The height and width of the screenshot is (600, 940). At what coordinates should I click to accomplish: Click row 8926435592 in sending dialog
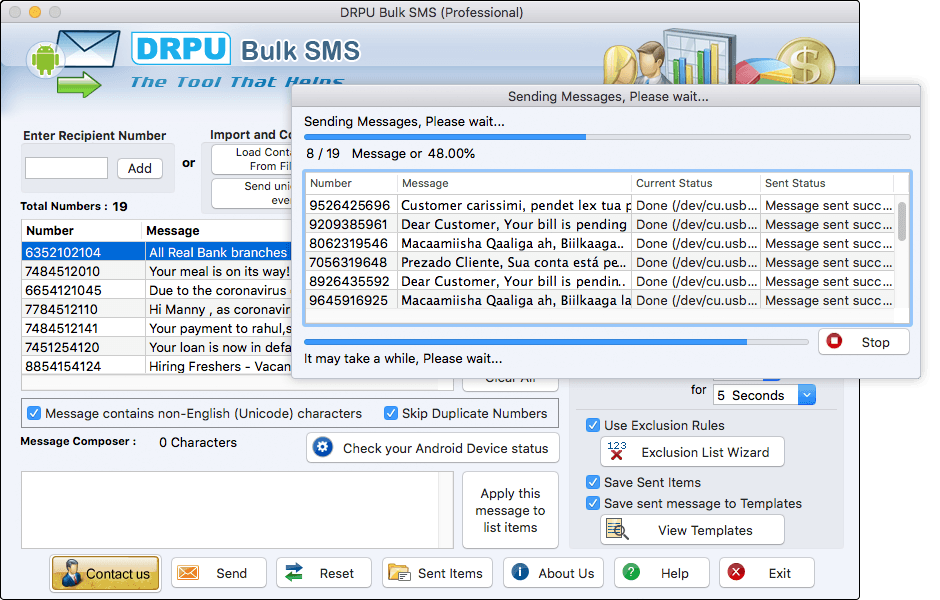point(601,281)
